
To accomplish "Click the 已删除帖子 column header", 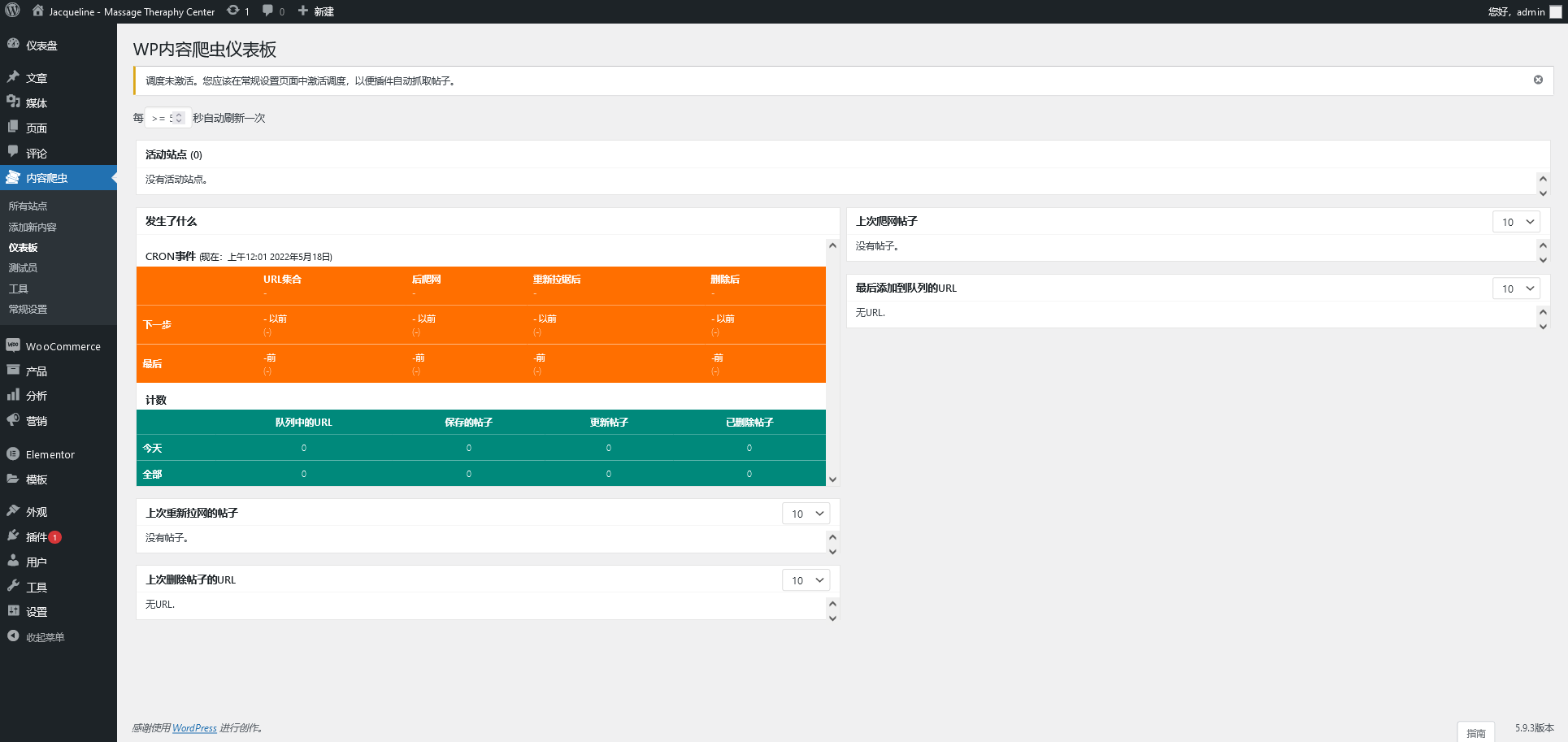I will point(749,423).
